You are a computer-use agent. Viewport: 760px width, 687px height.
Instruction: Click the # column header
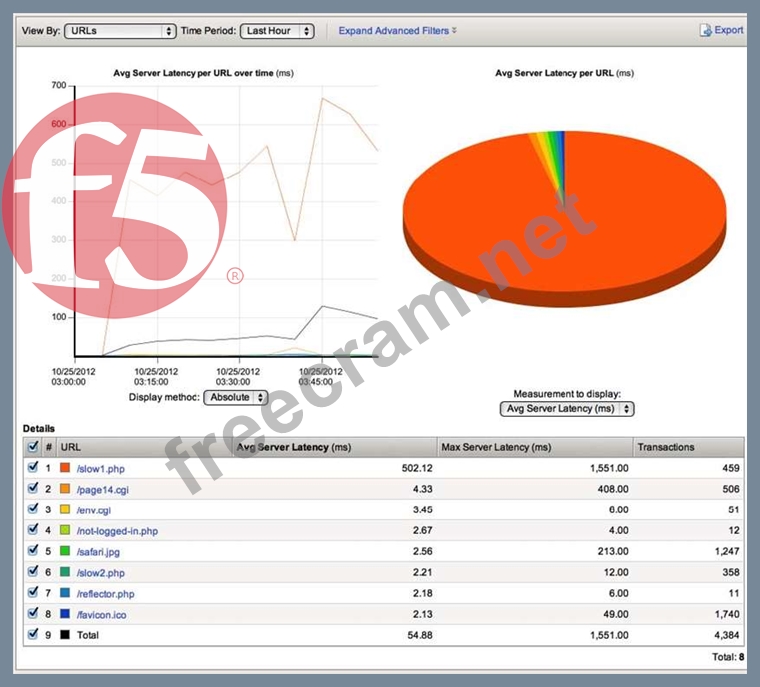coord(48,447)
